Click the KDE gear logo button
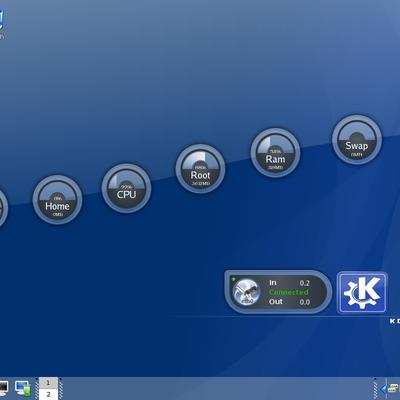 [x=362, y=293]
